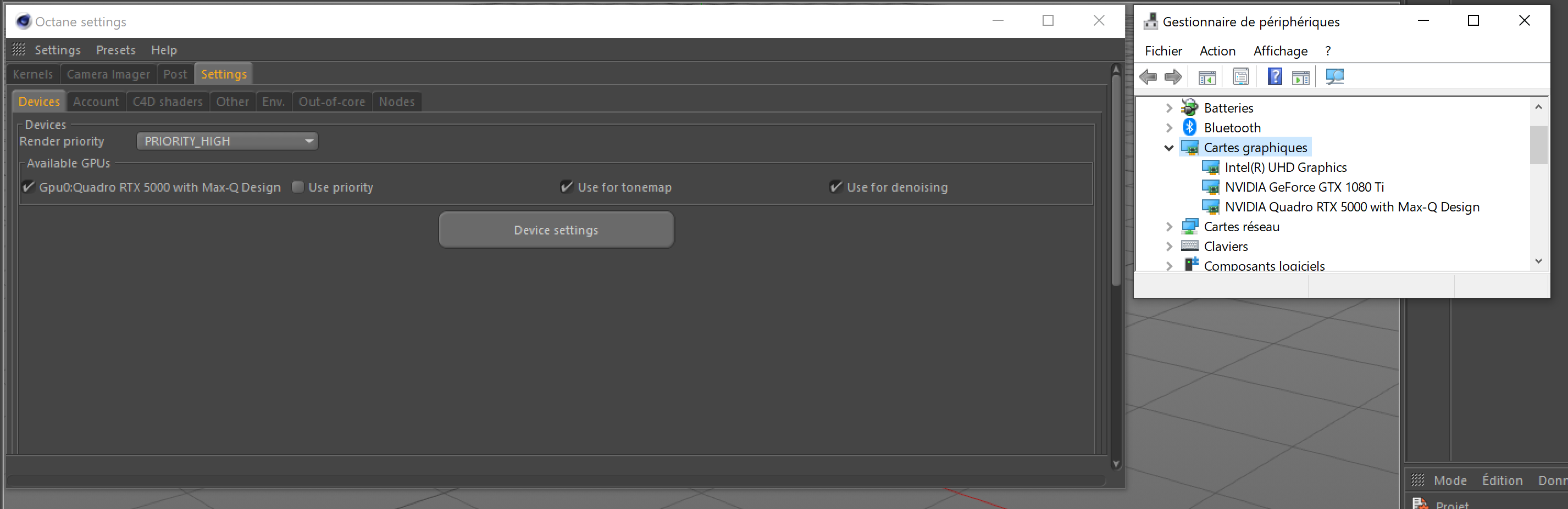Open the Help menu in Octane settings
Image resolution: width=1568 pixels, height=509 pixels.
164,50
